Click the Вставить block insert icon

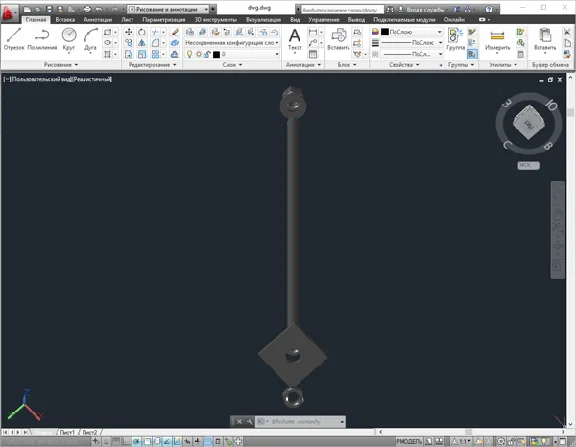[x=338, y=39]
